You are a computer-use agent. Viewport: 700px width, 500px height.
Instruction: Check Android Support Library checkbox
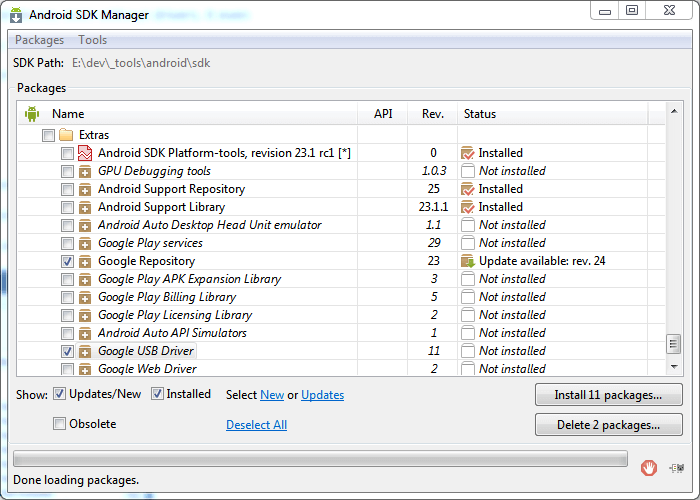pyautogui.click(x=67, y=207)
